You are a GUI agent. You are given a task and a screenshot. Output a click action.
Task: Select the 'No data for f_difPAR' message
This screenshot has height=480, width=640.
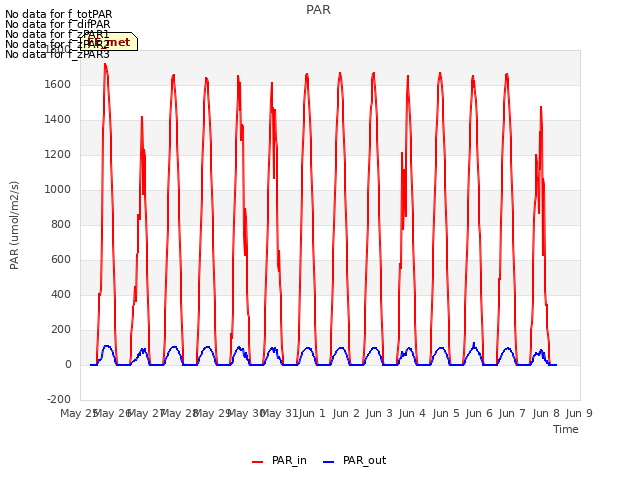58,24
